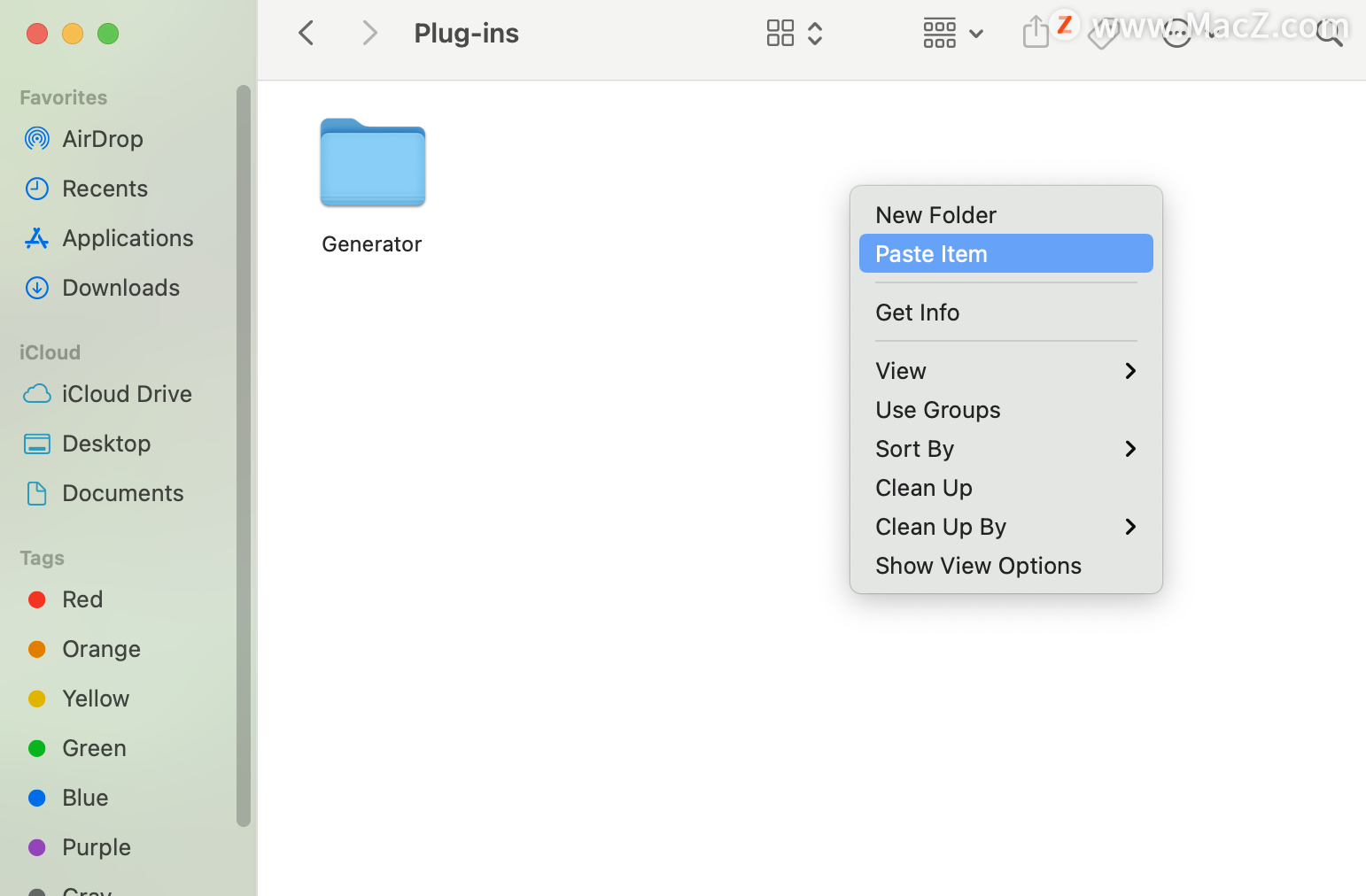Open Recents in the sidebar
The width and height of the screenshot is (1366, 896).
(x=105, y=189)
